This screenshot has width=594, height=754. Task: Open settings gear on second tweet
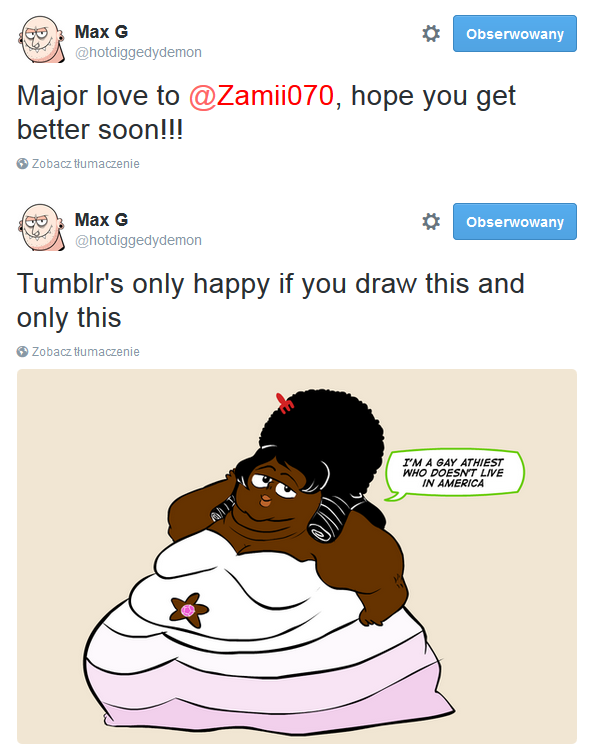[x=430, y=222]
